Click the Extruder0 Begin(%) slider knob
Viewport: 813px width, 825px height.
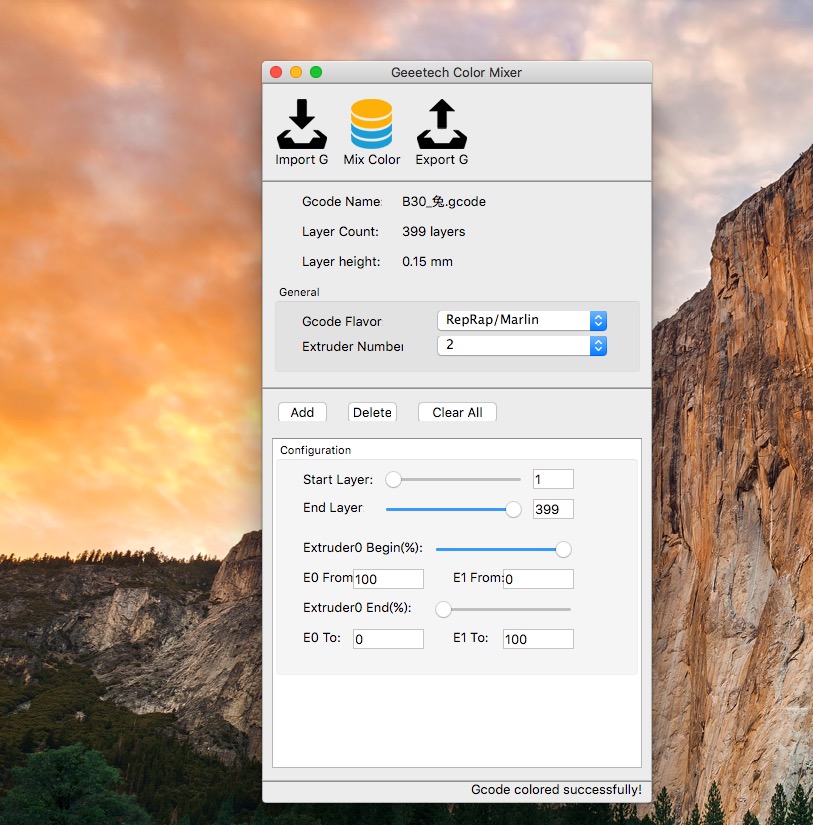point(563,549)
